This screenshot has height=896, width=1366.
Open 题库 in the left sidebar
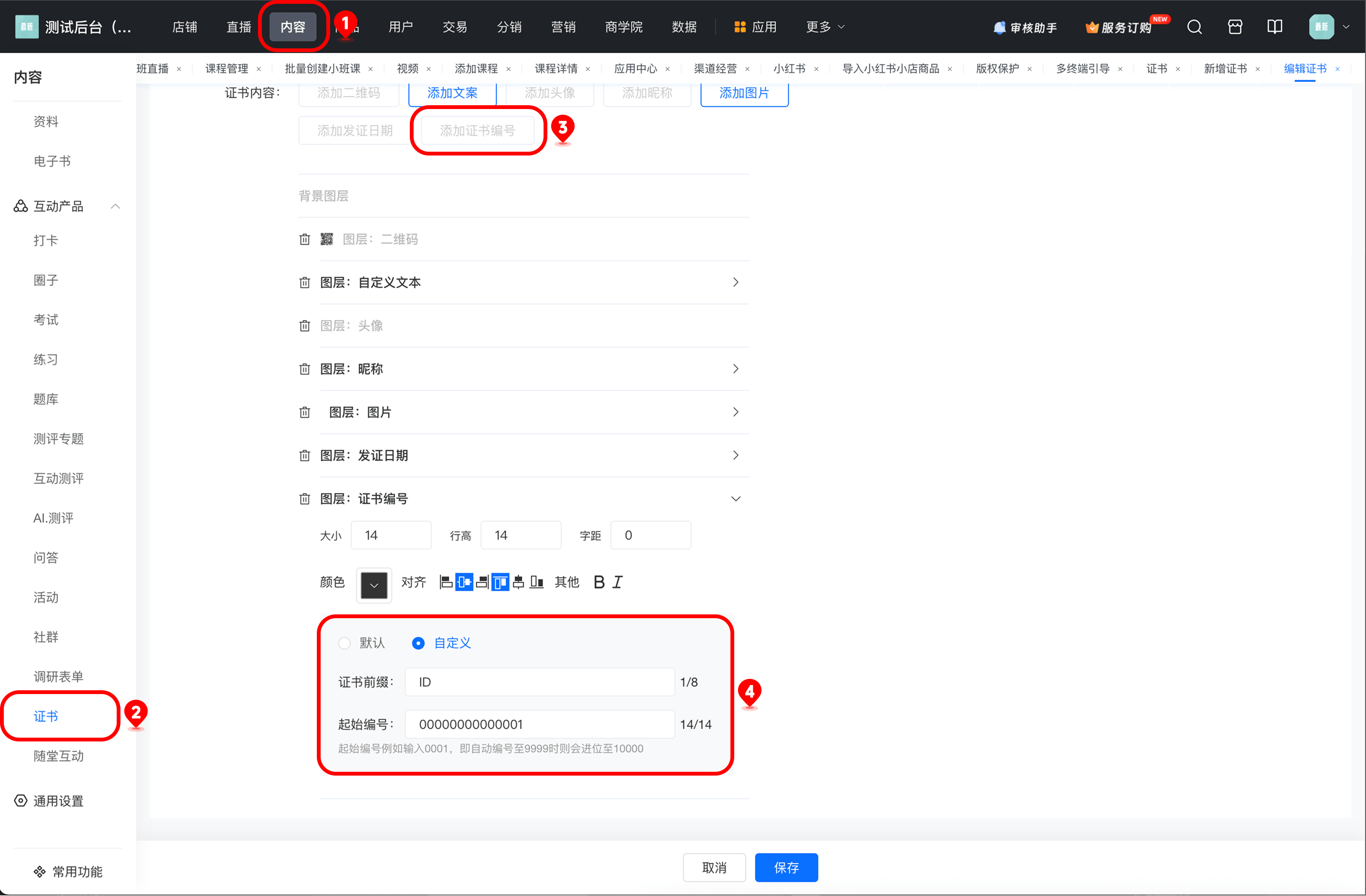pos(46,399)
